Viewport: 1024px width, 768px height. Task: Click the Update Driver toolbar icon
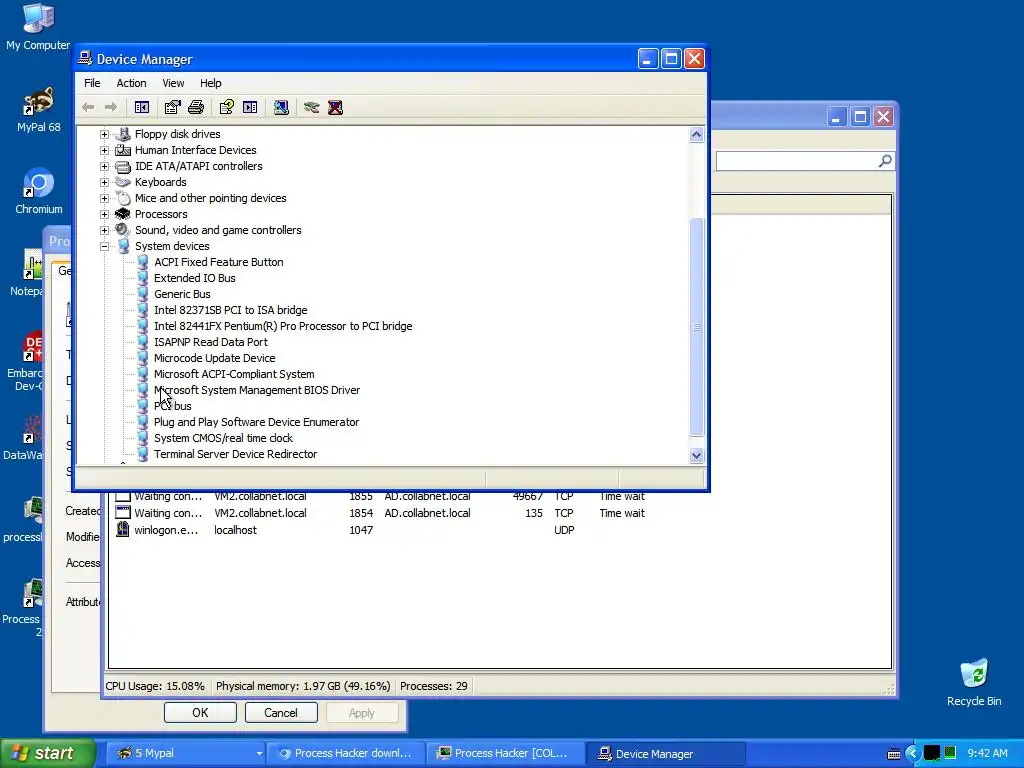pyautogui.click(x=312, y=107)
